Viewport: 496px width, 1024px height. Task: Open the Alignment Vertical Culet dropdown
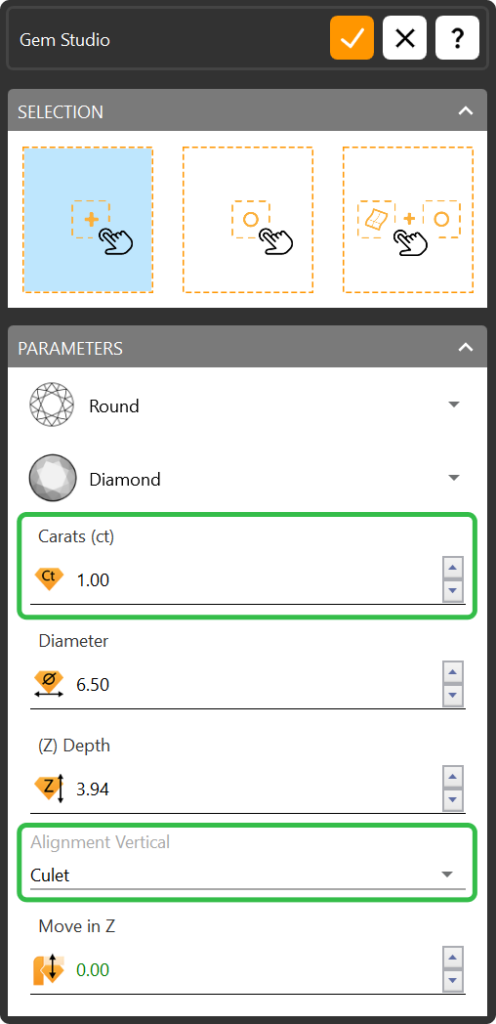[248, 874]
